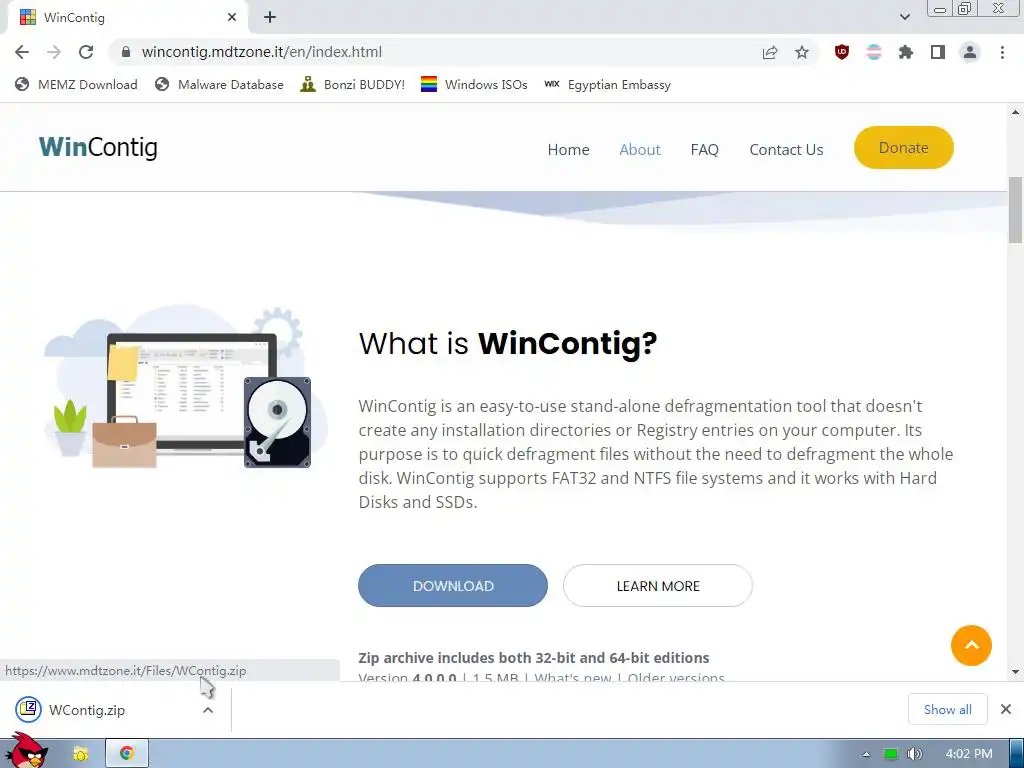Open the MEMZ Download bookmark

(76, 85)
